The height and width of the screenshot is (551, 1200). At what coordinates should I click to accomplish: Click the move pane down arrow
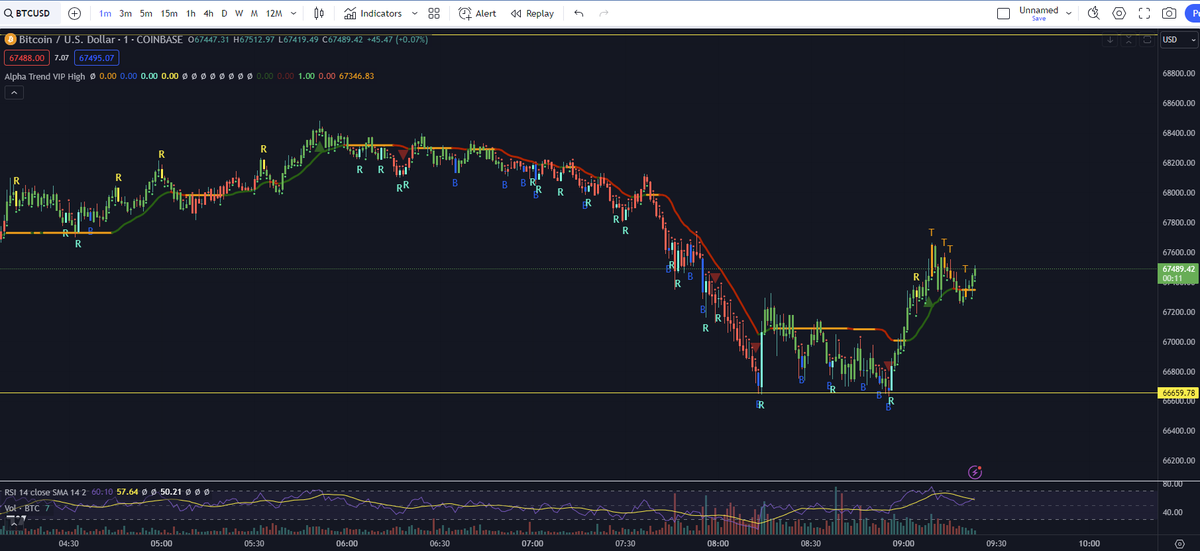point(1109,39)
